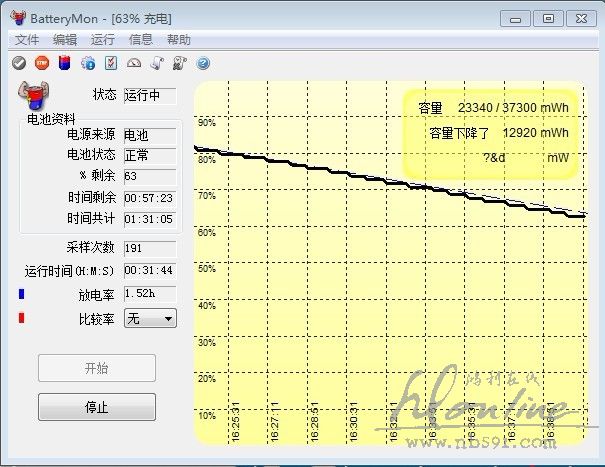The image size is (605, 467).
Task: Click the 放电率 field showing 1.52h
Action: (x=150, y=294)
